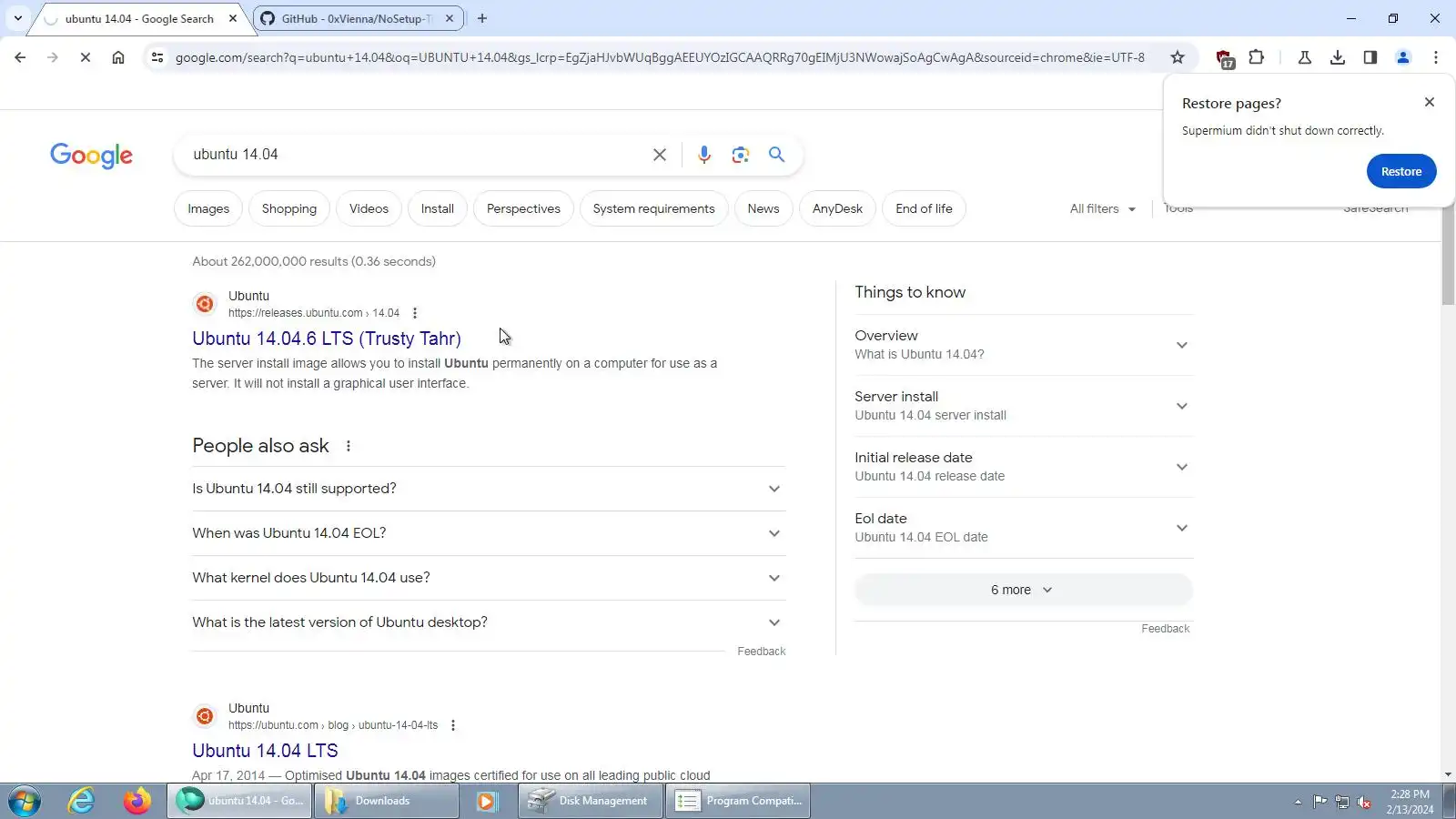
Task: Switch to Disk Management window in taskbar
Action: [591, 801]
